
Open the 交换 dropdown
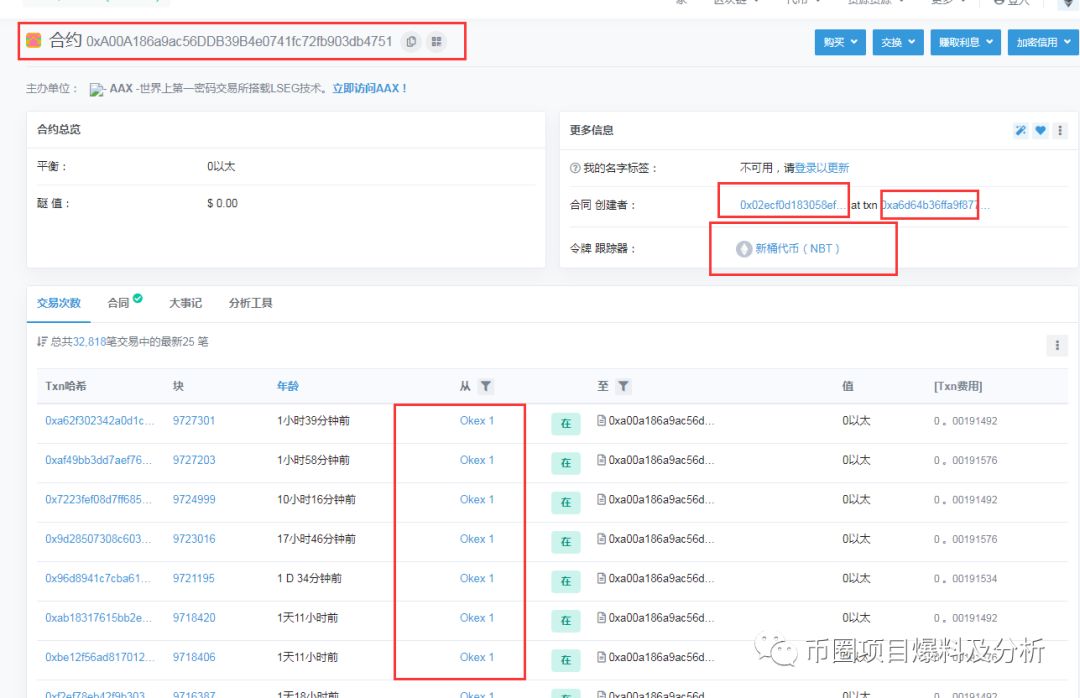(897, 42)
